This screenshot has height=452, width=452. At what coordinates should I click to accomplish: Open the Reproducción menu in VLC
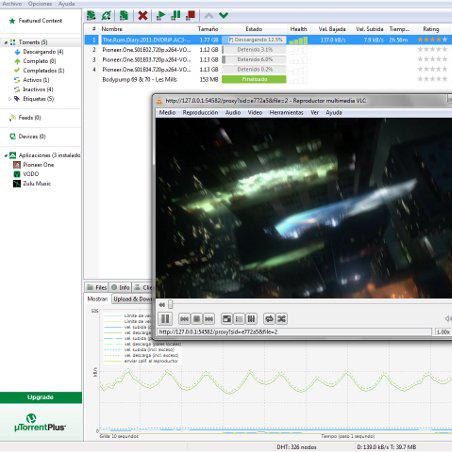[x=200, y=113]
